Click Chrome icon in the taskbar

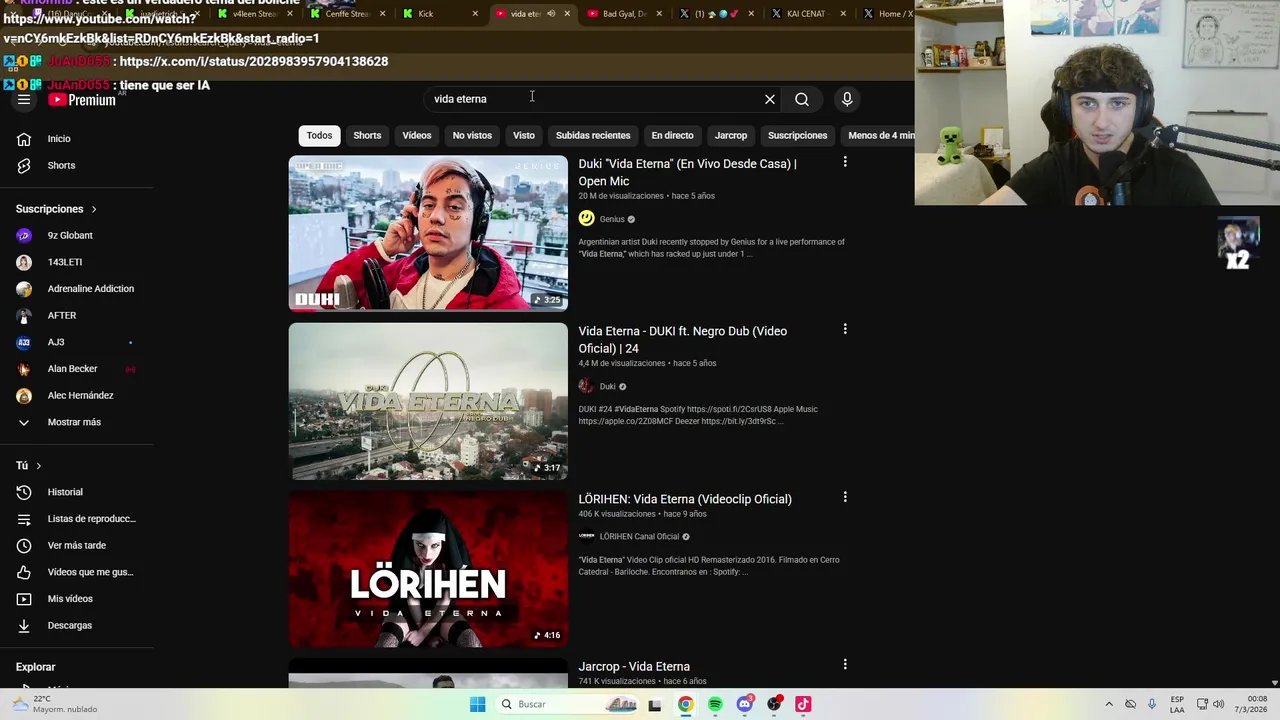(x=685, y=704)
